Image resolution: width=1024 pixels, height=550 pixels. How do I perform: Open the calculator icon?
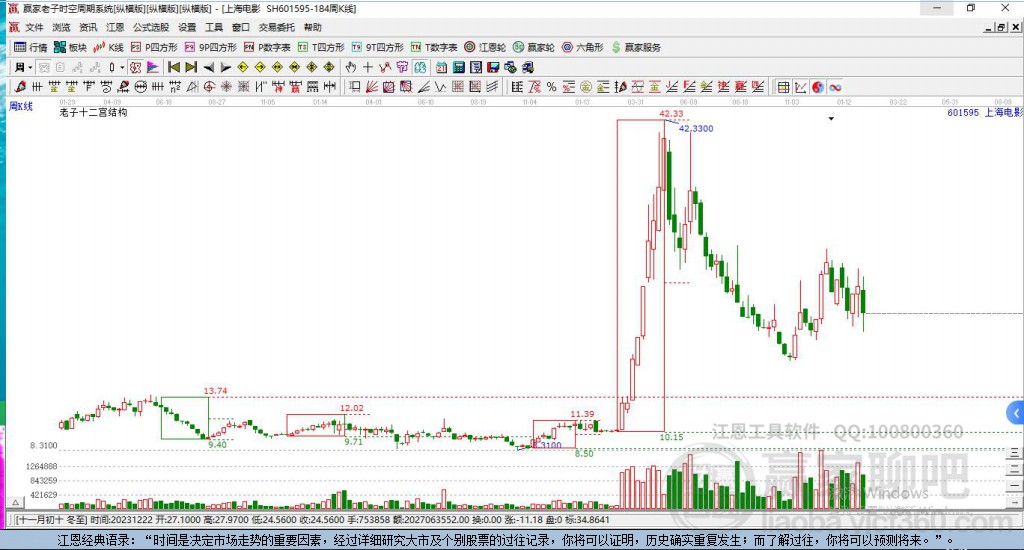coord(458,67)
